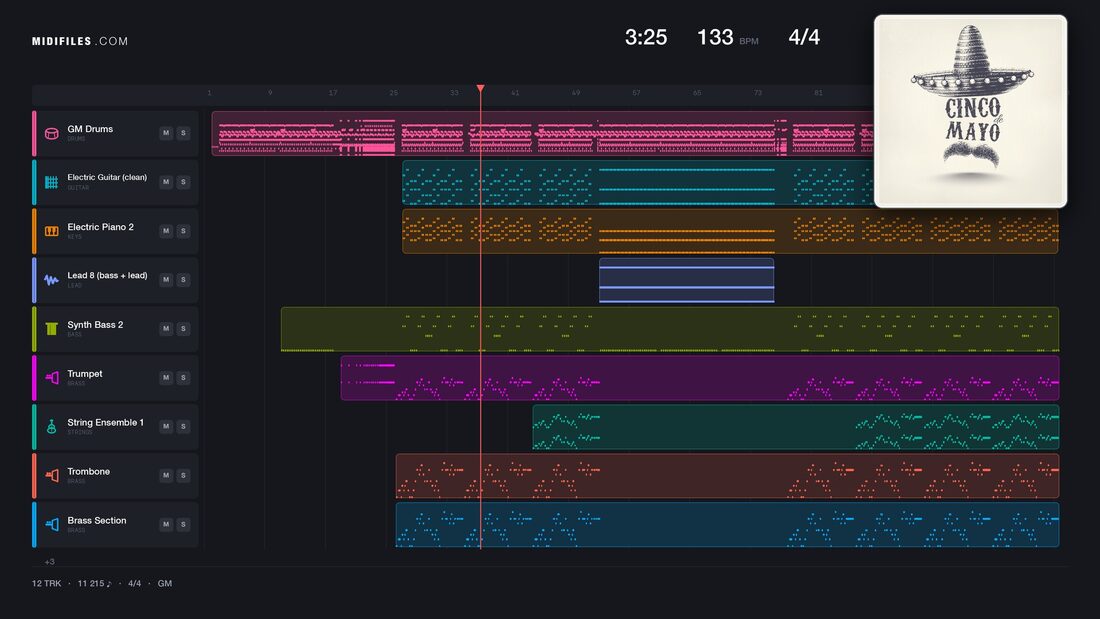Image resolution: width=1100 pixels, height=619 pixels.
Task: Select the pink GM Drums clip
Action: pos(542,133)
